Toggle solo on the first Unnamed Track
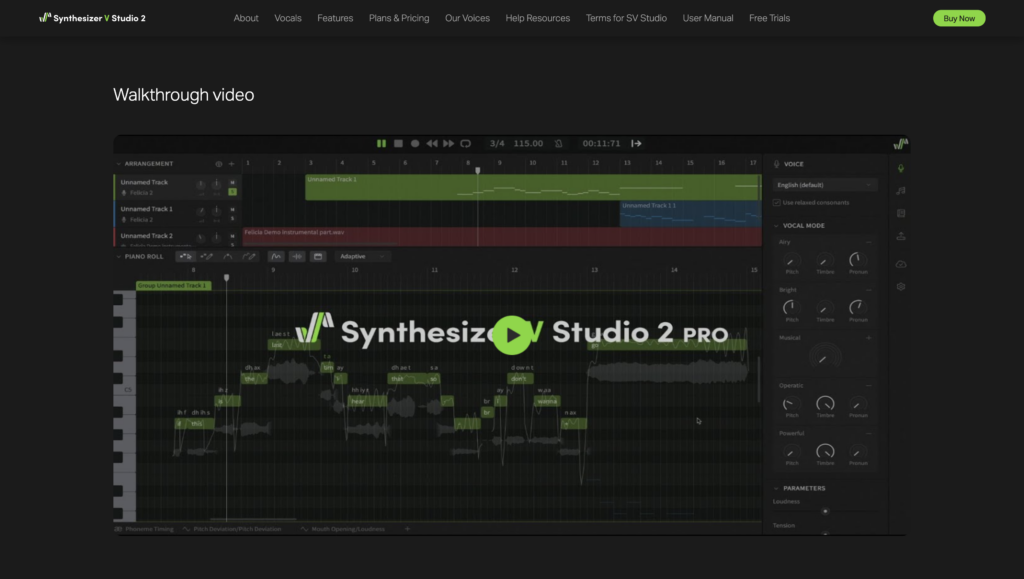 click(232, 192)
